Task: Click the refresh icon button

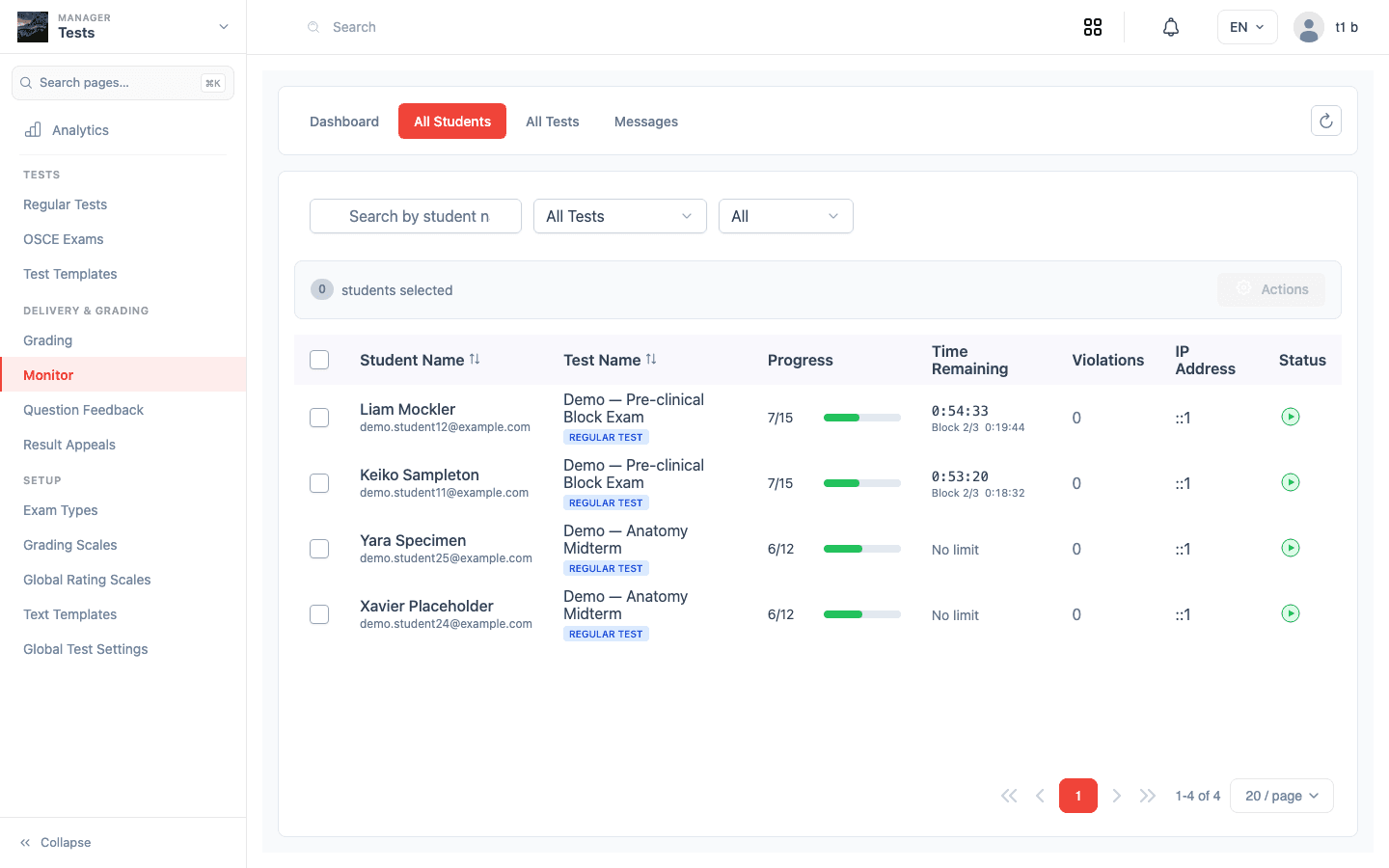Action: click(x=1326, y=121)
